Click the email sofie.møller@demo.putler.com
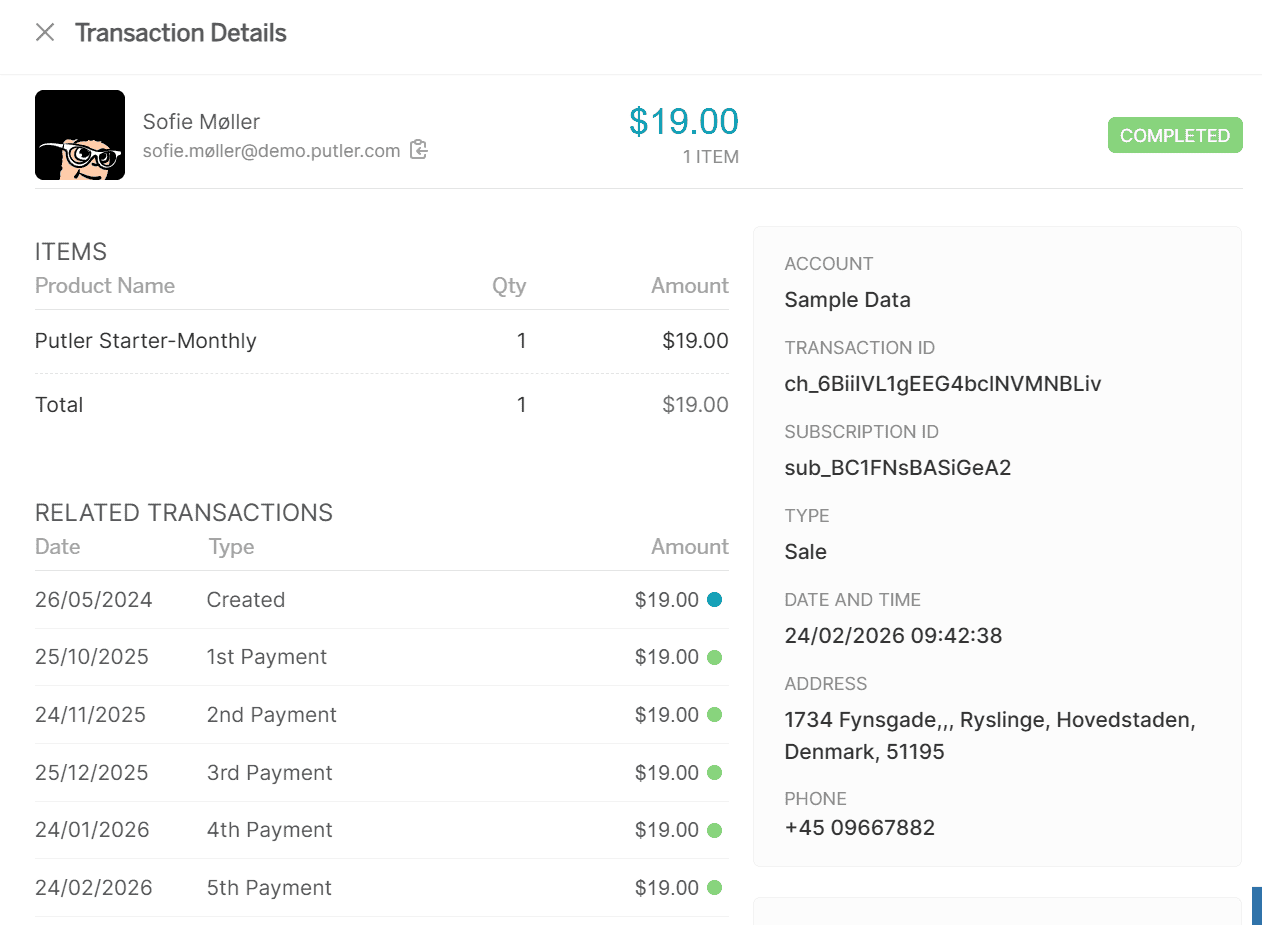Screen dimensions: 1262x925 coord(270,151)
